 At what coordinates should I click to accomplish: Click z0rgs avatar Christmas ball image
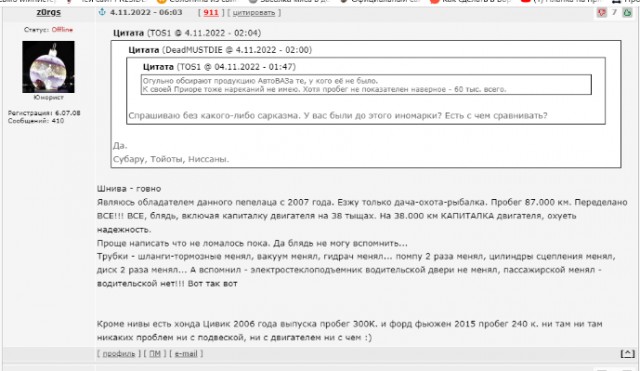coord(49,67)
